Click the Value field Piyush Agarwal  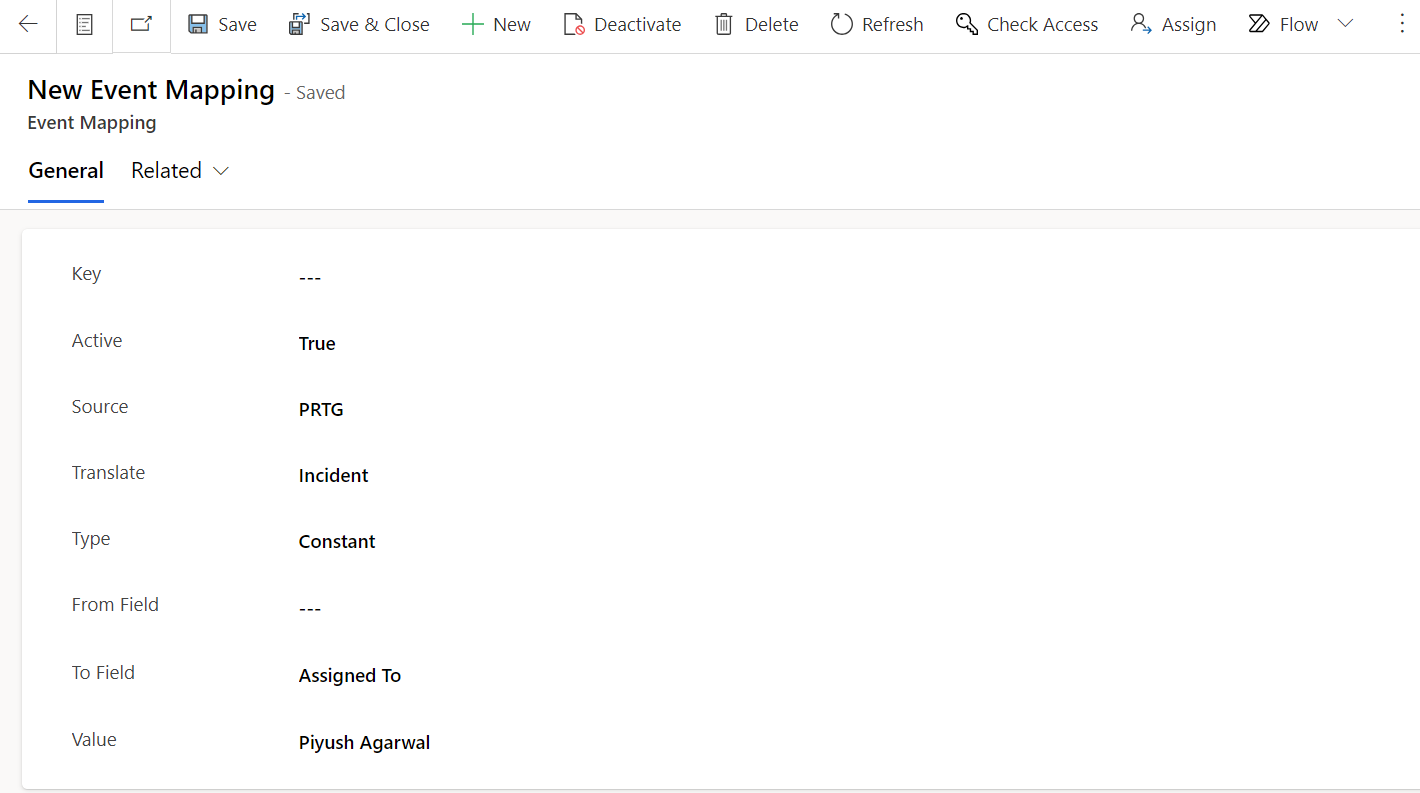tap(364, 742)
